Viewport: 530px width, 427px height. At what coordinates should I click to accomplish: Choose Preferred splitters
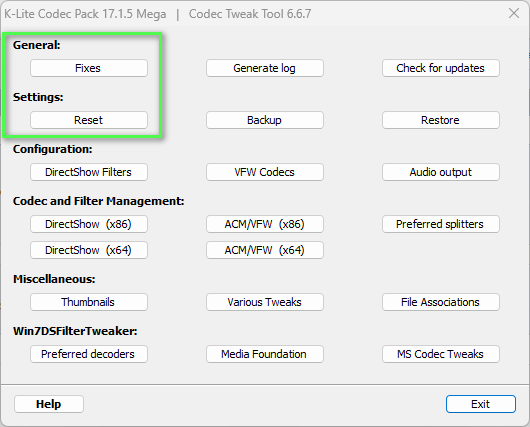[441, 224]
